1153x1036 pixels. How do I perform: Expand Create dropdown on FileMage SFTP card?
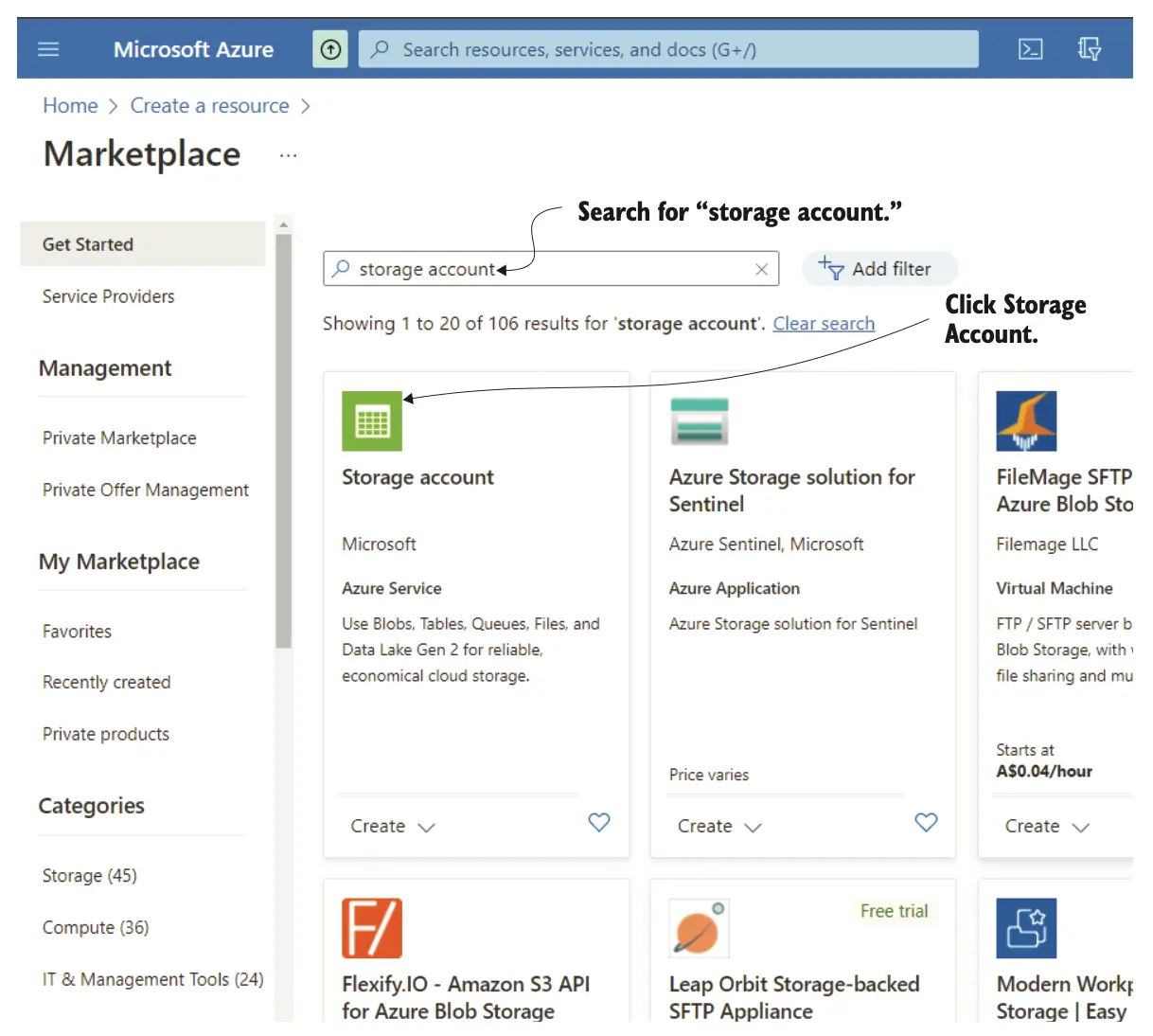1046,827
